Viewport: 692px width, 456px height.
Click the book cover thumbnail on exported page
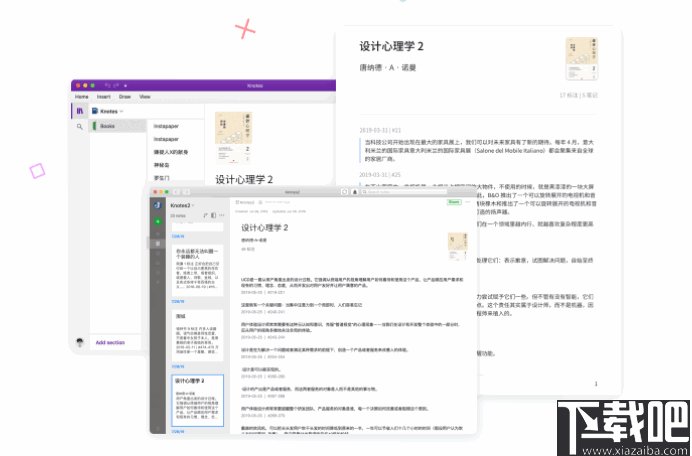pos(582,58)
